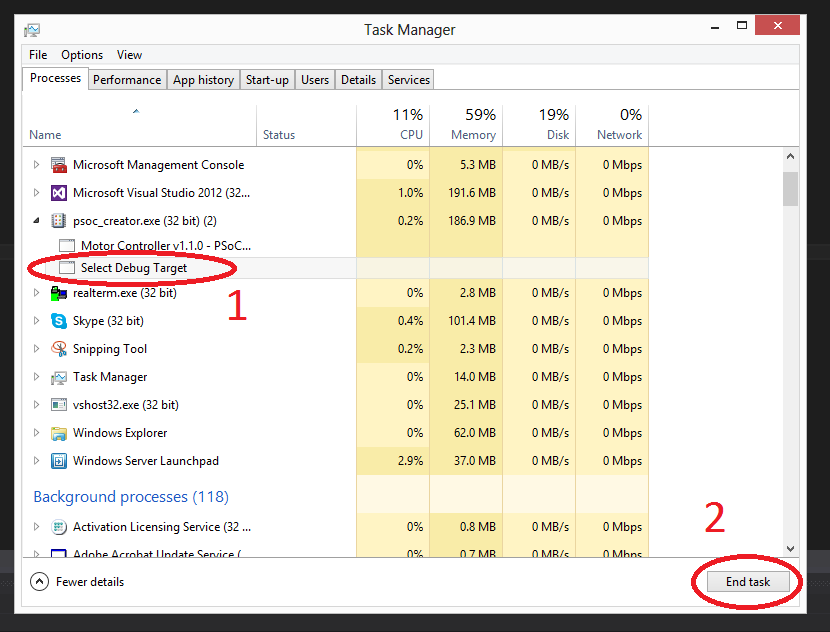Expand the Windows Explorer process entry

pos(36,432)
